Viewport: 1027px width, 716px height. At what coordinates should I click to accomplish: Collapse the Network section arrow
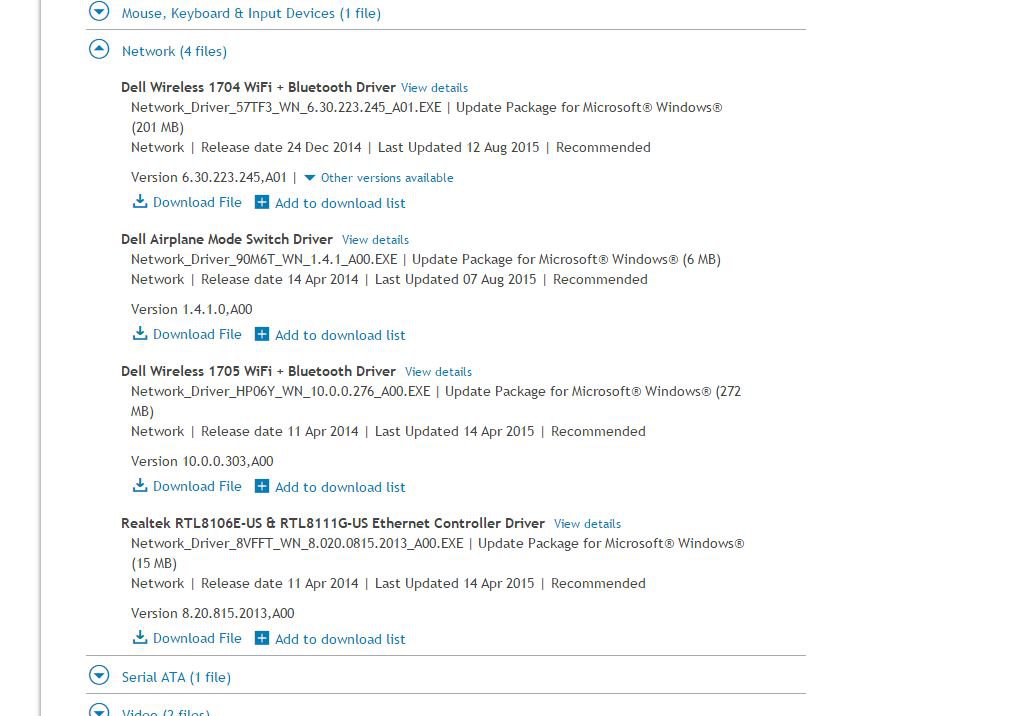click(x=99, y=49)
